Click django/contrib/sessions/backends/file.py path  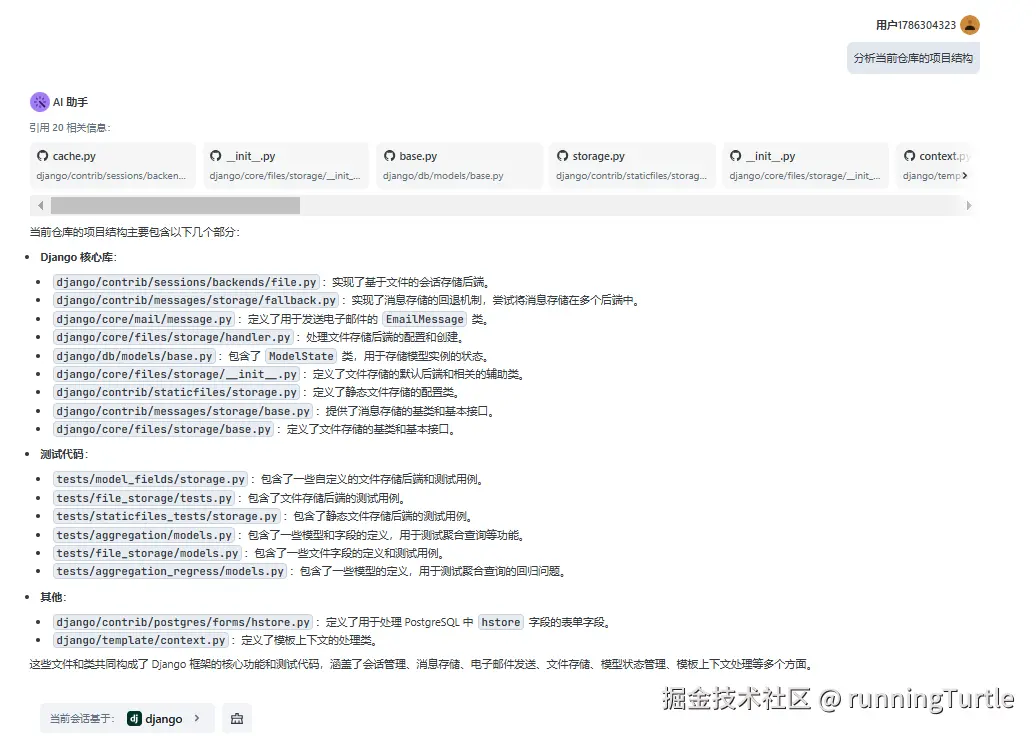click(186, 282)
